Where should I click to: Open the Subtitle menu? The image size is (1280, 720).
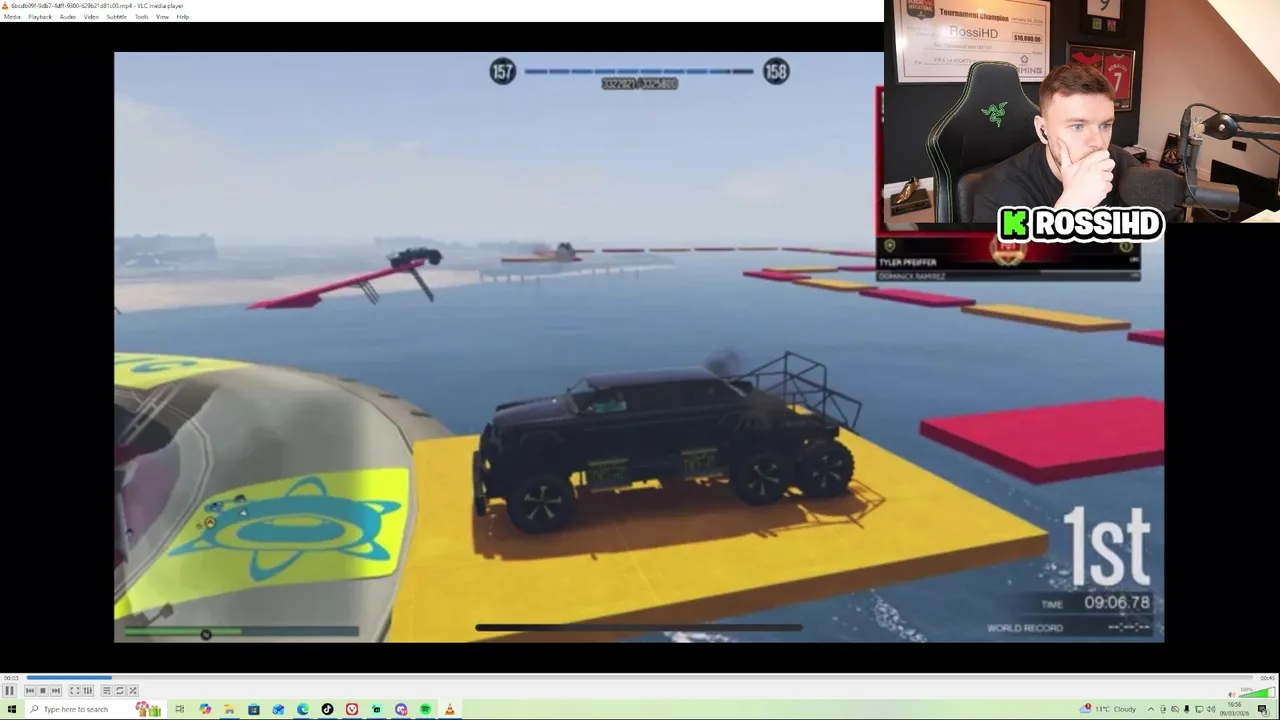pyautogui.click(x=117, y=17)
